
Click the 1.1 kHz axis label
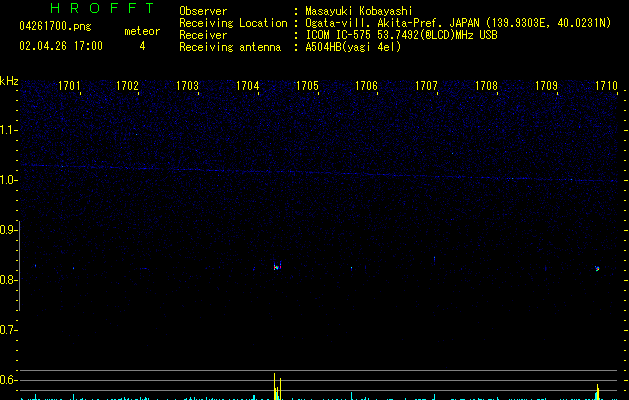click(8, 130)
